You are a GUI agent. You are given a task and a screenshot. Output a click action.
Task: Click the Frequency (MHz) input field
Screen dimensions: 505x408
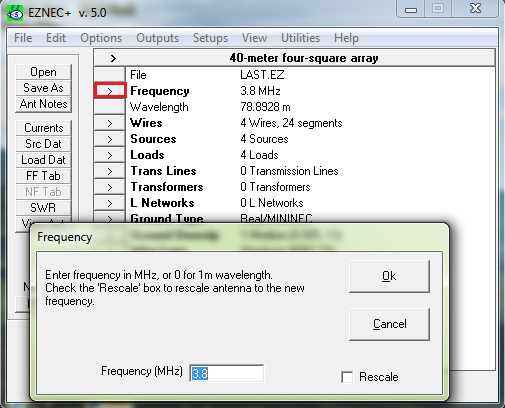click(227, 373)
